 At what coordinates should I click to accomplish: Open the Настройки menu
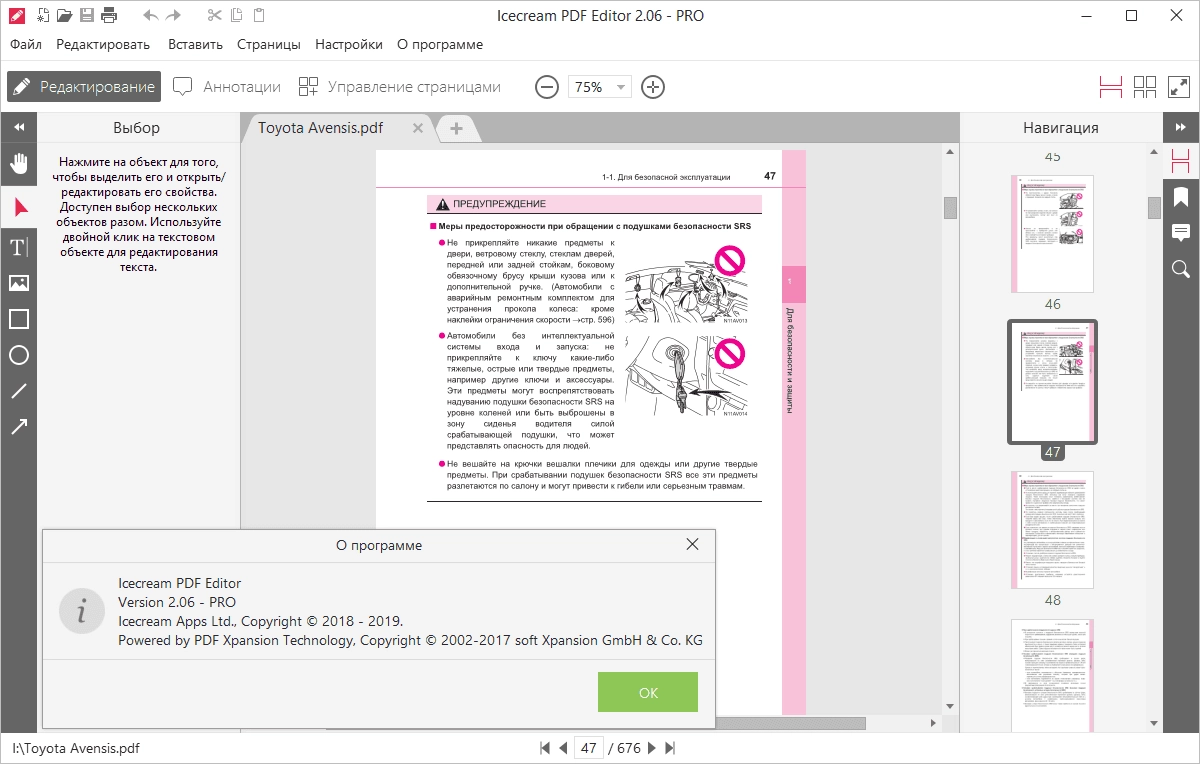(x=349, y=44)
